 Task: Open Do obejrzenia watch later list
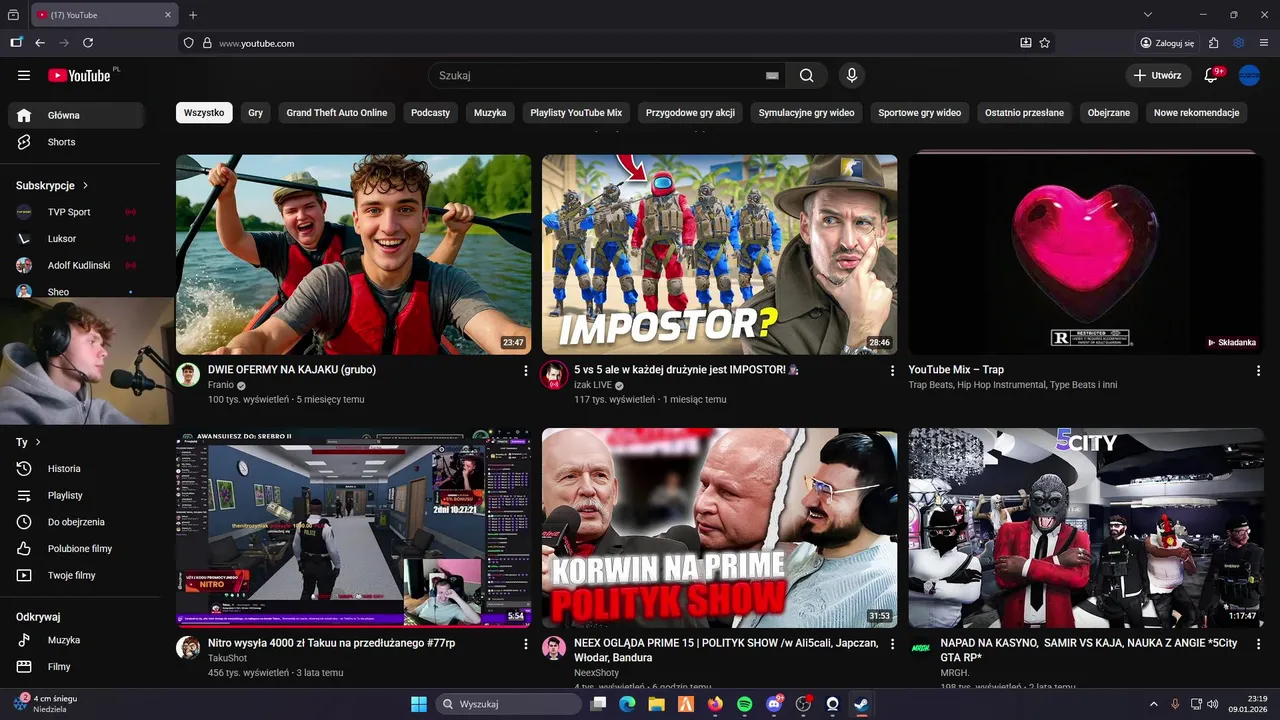[76, 522]
